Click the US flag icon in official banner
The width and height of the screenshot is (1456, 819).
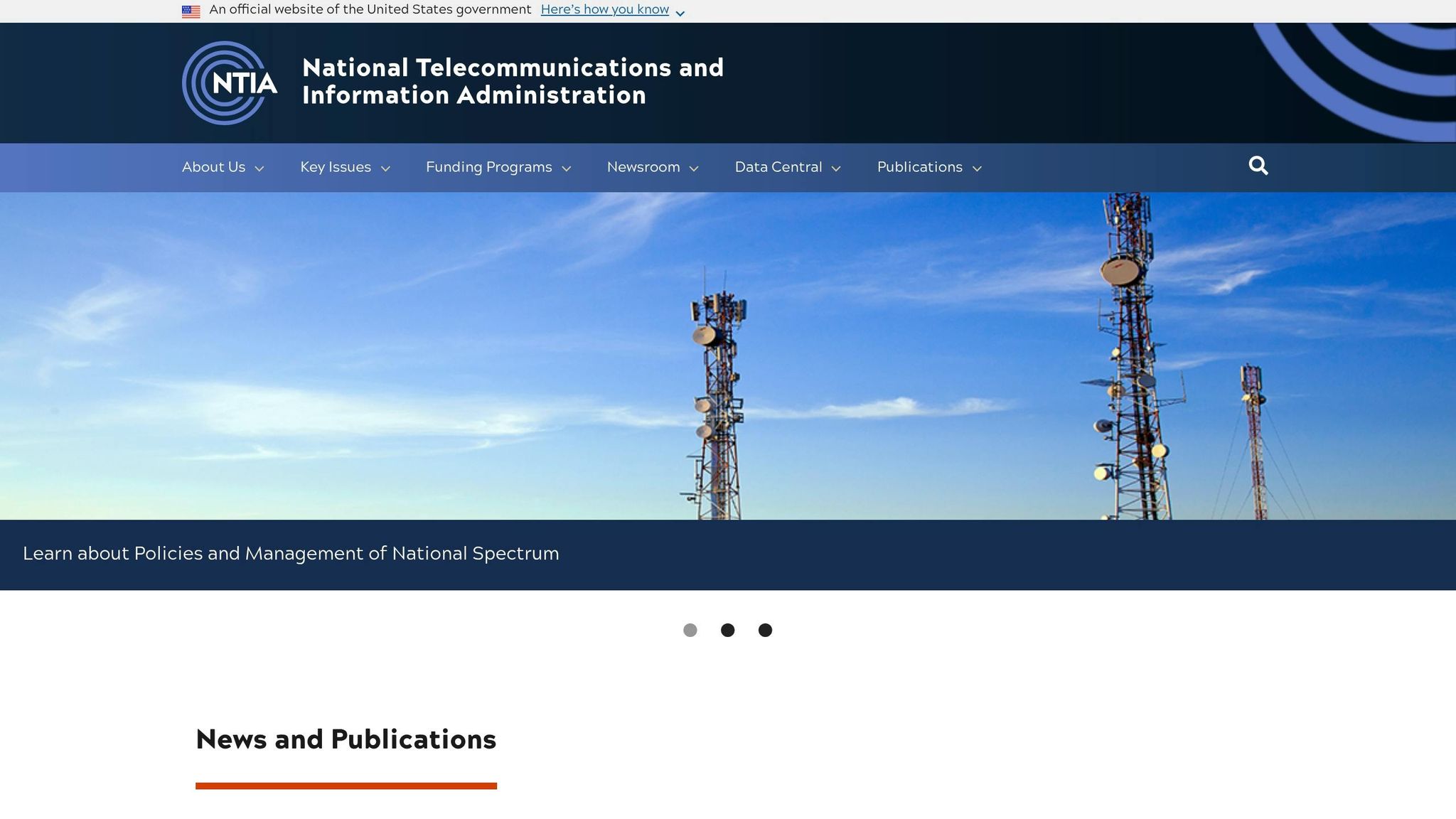coord(191,10)
